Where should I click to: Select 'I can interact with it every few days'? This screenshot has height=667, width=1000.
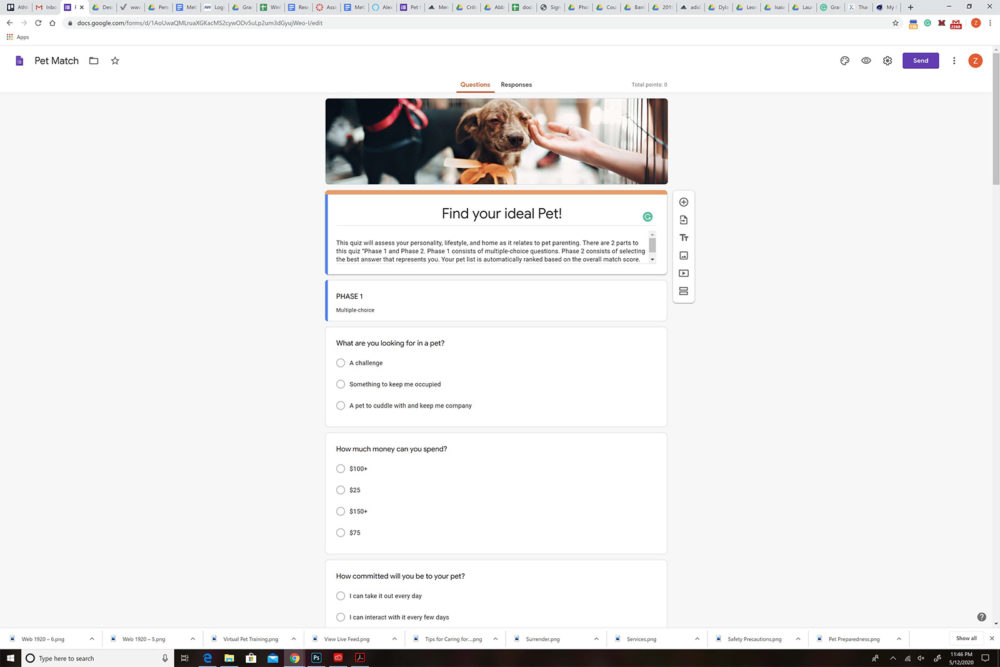[x=341, y=617]
